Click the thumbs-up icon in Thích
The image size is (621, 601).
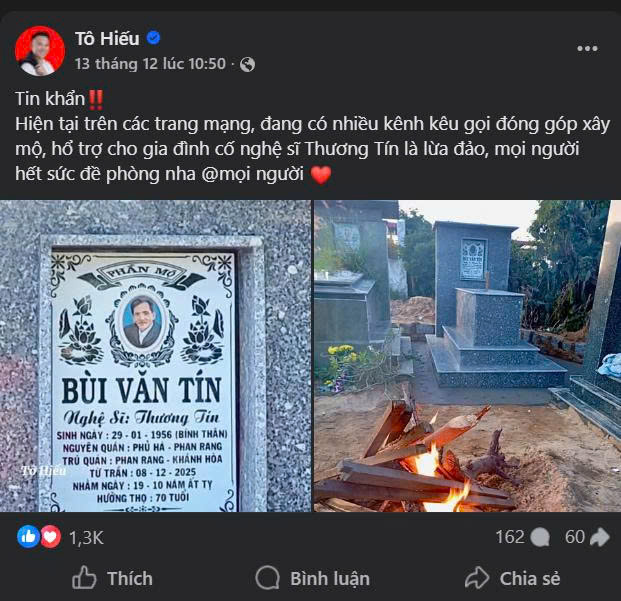point(84,578)
